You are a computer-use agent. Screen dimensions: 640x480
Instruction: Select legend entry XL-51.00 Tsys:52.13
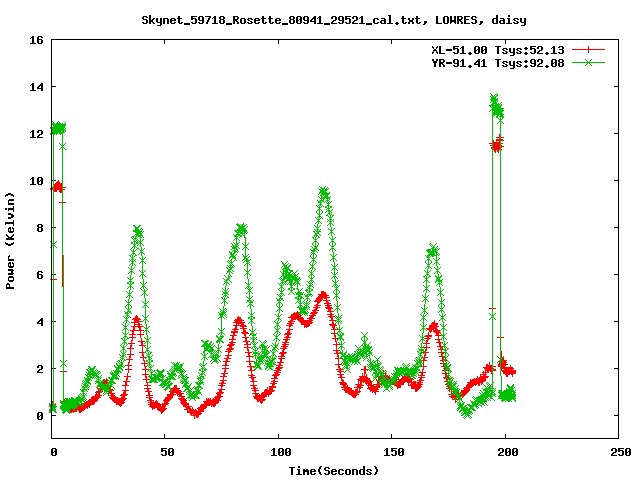[498, 50]
